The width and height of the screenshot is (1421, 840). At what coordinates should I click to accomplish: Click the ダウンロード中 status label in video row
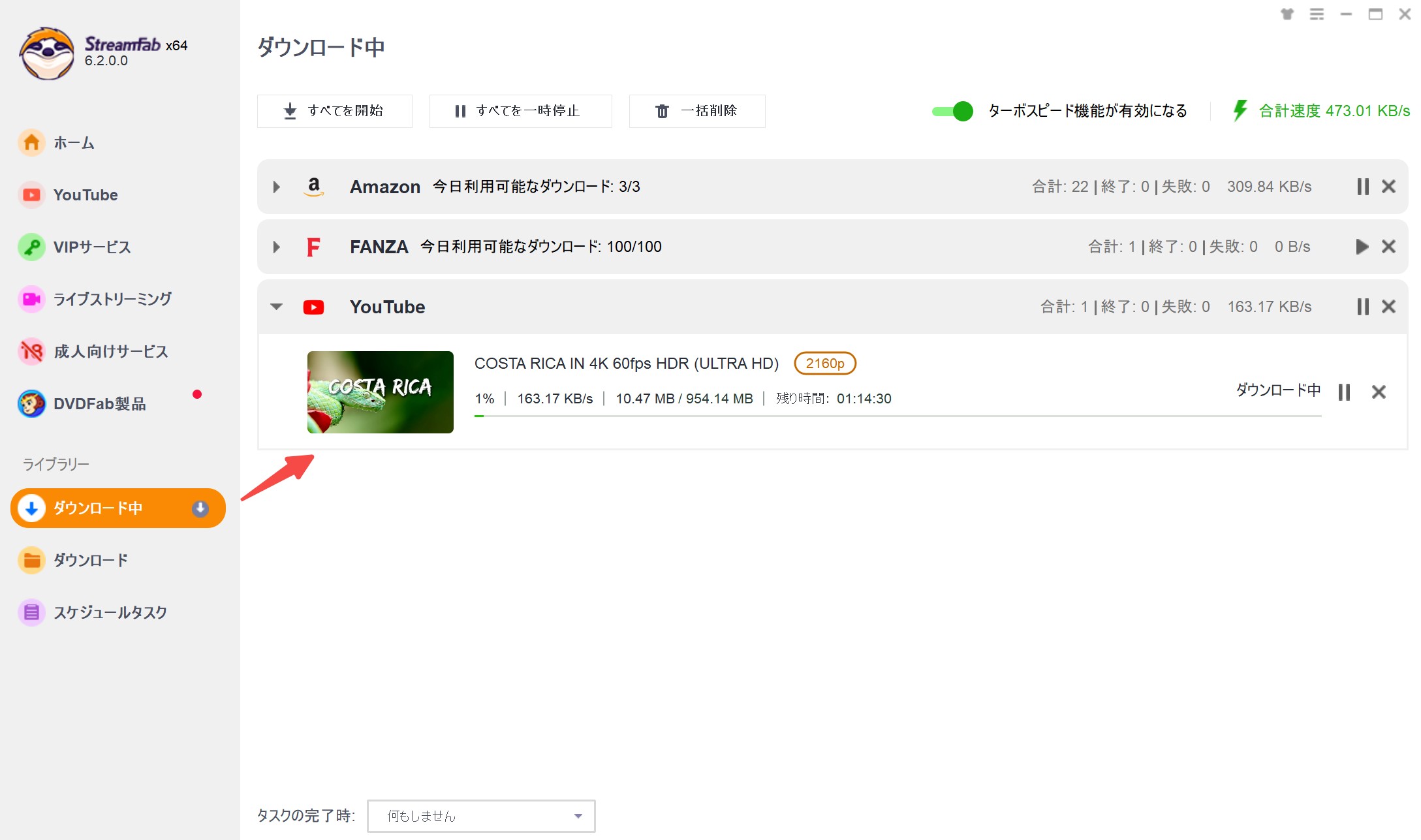(x=1278, y=390)
